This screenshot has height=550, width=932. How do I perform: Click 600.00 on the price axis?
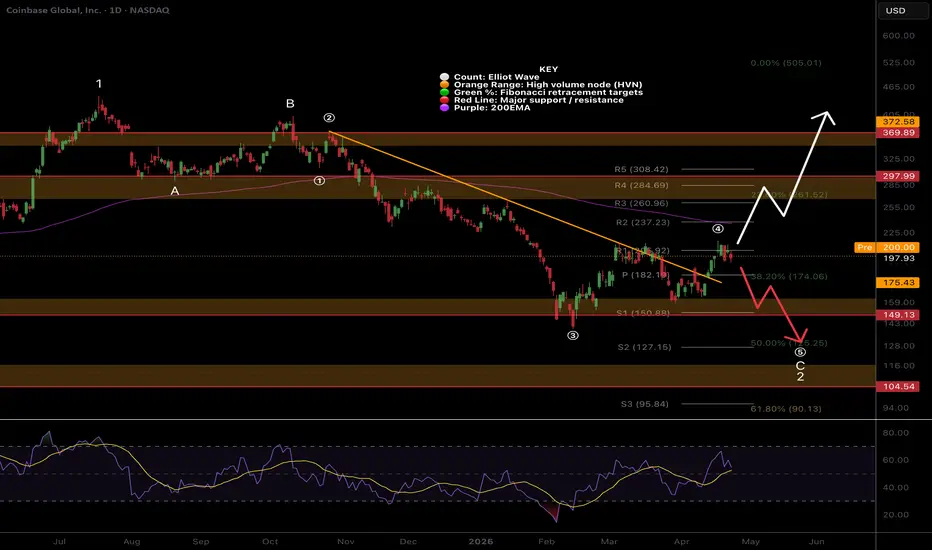(x=899, y=36)
